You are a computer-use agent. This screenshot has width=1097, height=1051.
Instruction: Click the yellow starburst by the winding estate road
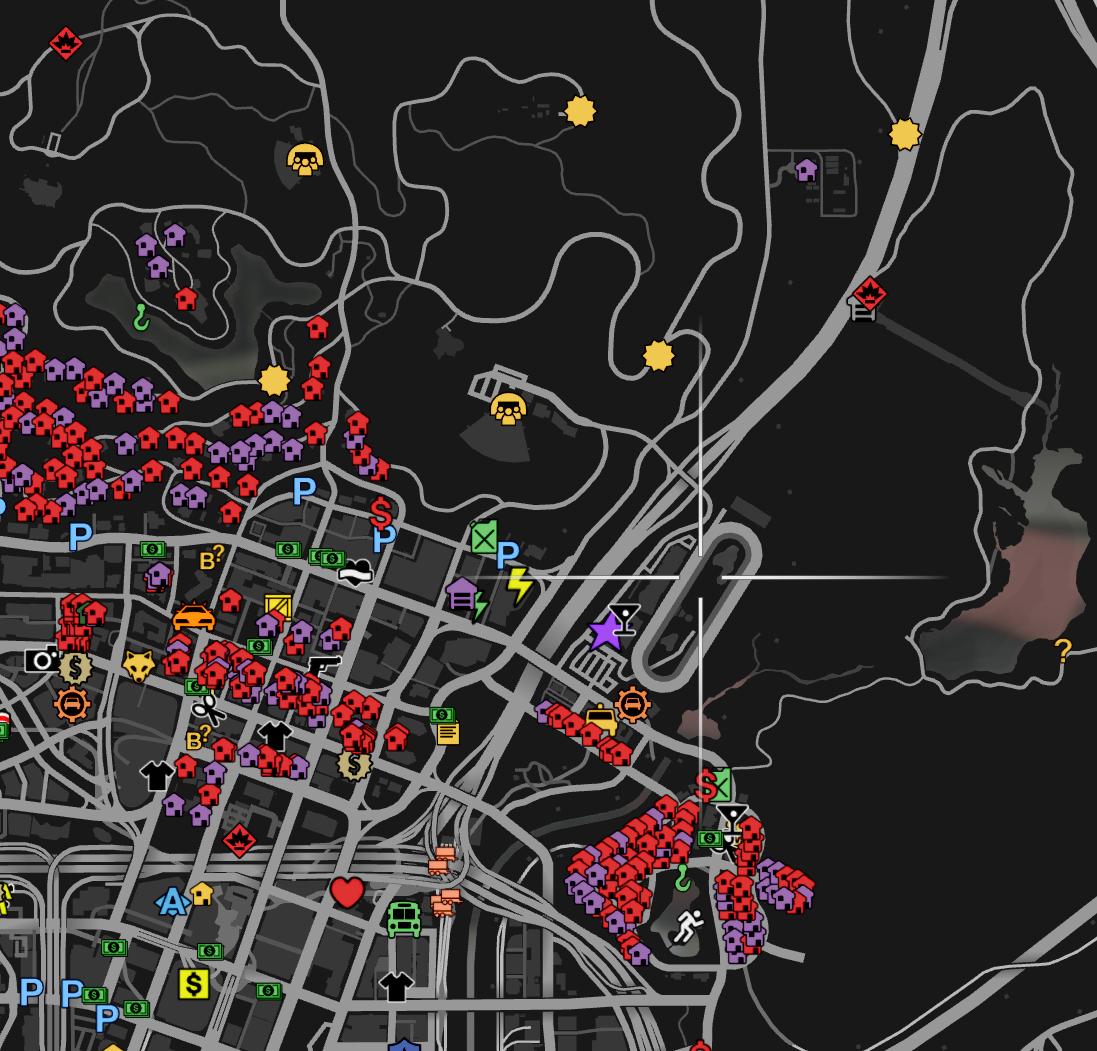(580, 111)
